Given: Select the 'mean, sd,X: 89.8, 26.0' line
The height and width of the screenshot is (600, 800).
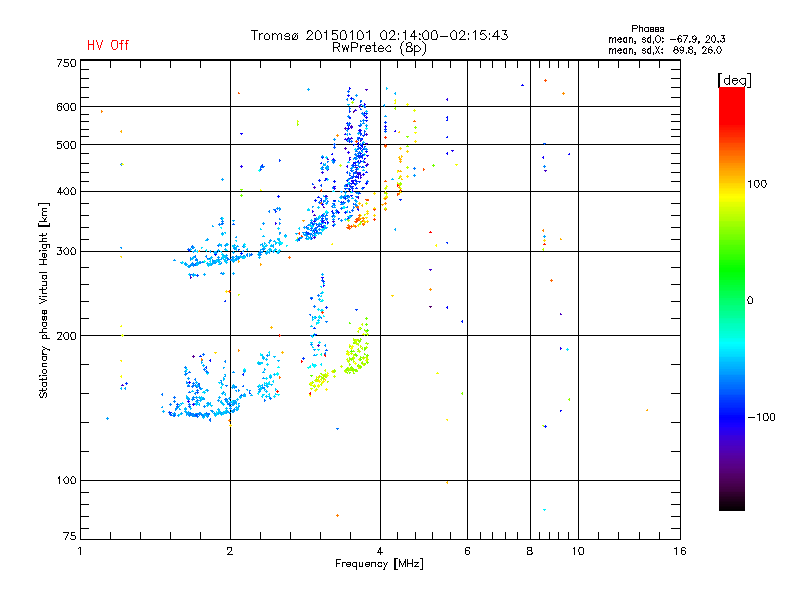Looking at the screenshot, I should click(x=665, y=50).
